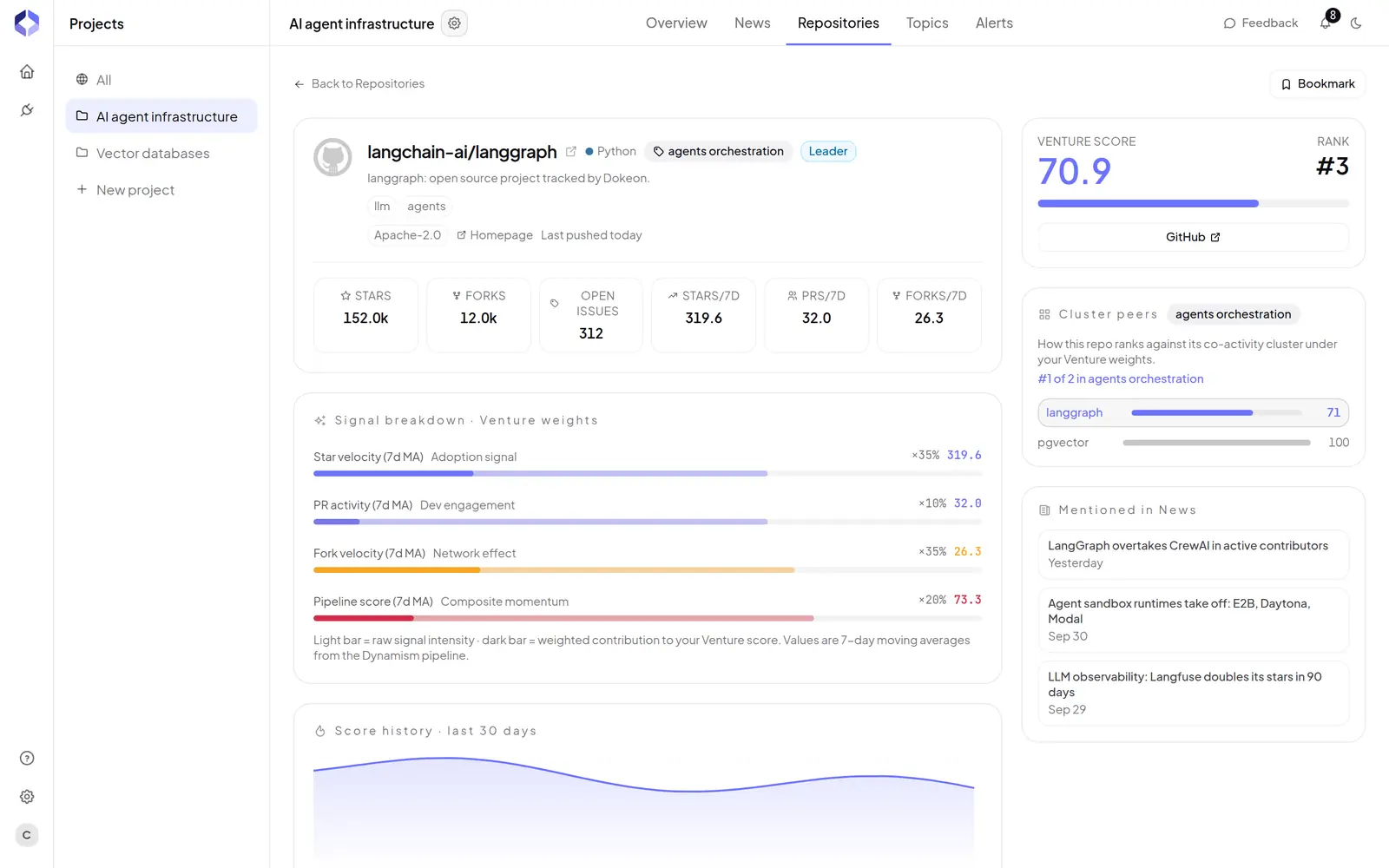This screenshot has height=868, width=1389.
Task: Open project settings gear beside AI agent infrastructure
Action: (x=454, y=23)
